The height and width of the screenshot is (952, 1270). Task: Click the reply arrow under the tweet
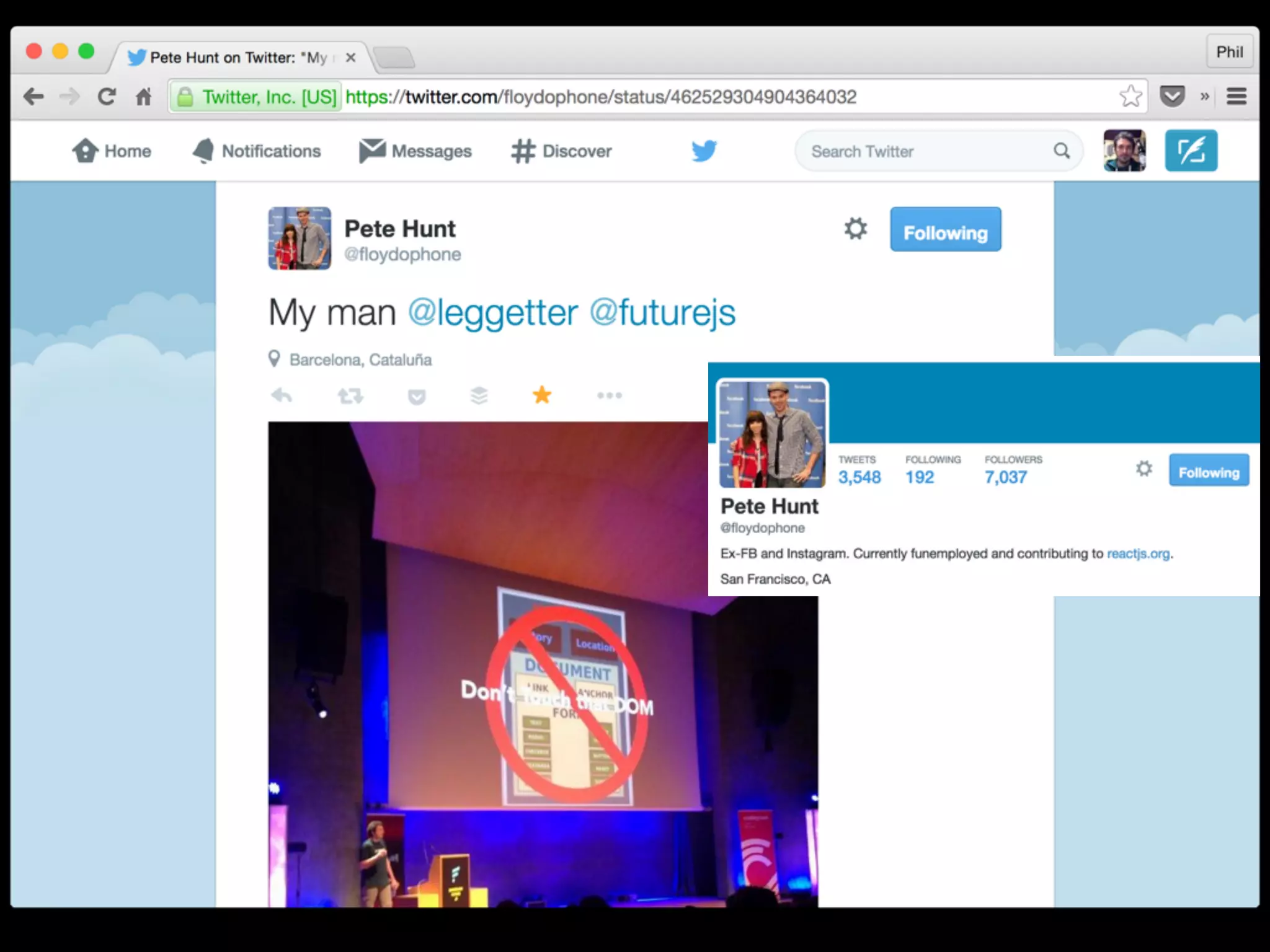click(282, 395)
